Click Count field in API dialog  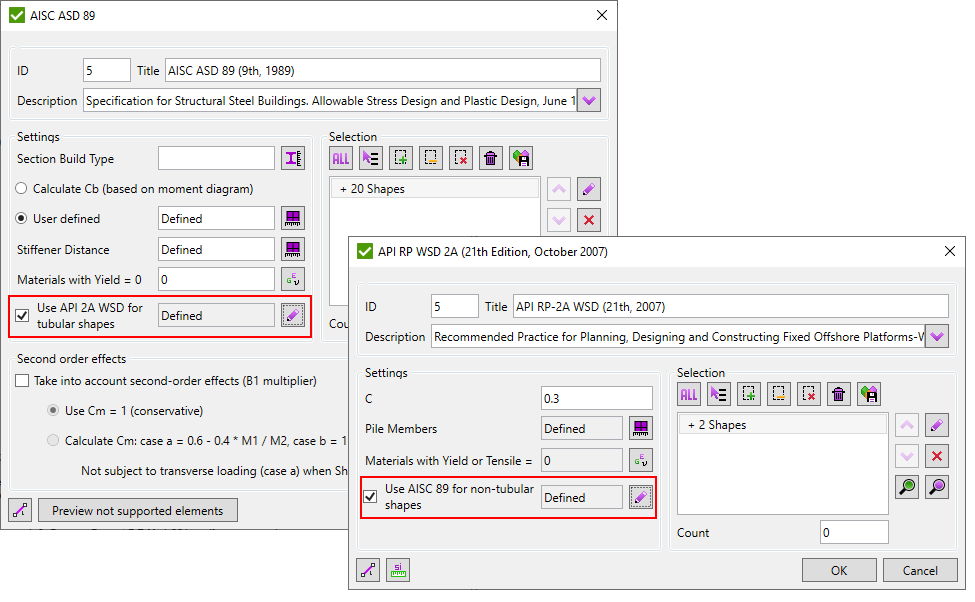[x=854, y=532]
